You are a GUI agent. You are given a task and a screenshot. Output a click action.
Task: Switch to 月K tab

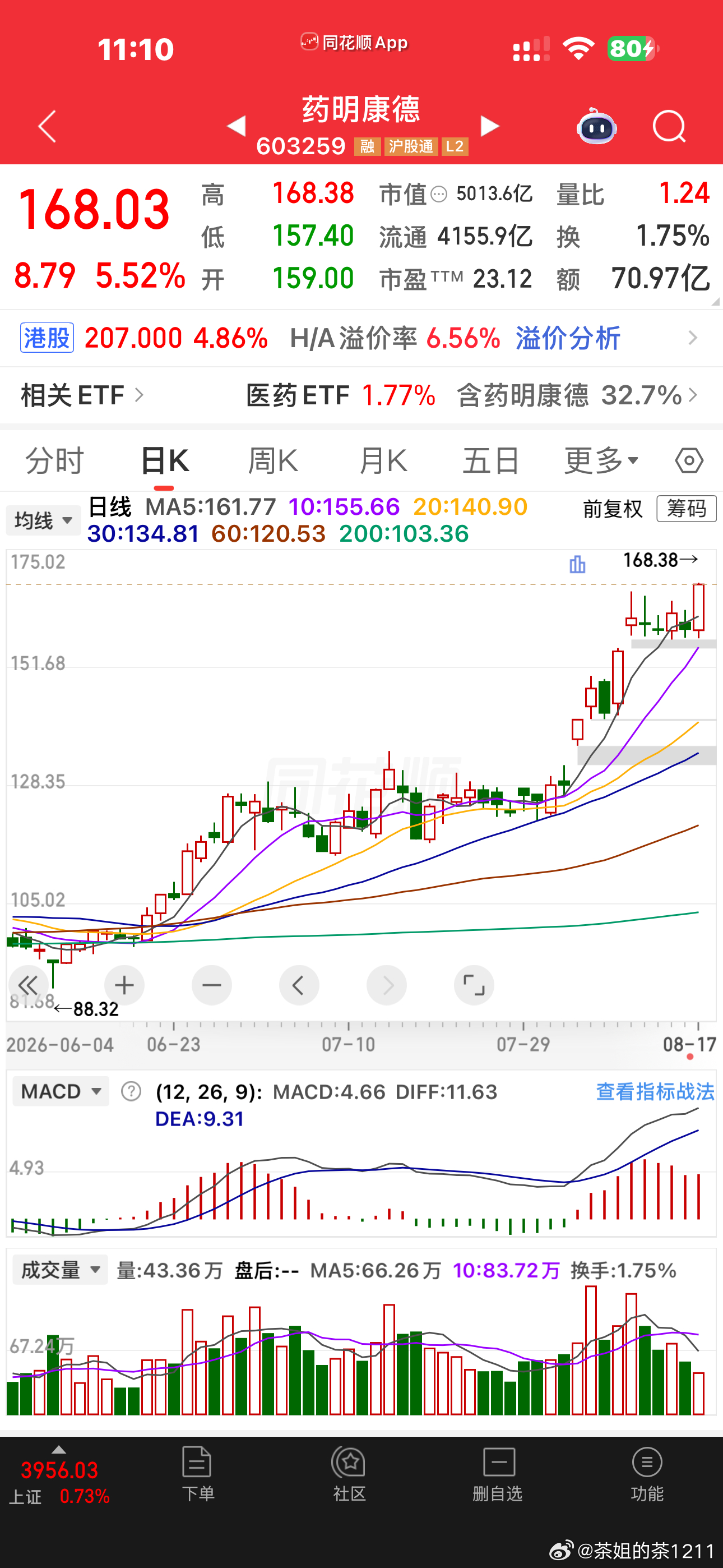[383, 461]
